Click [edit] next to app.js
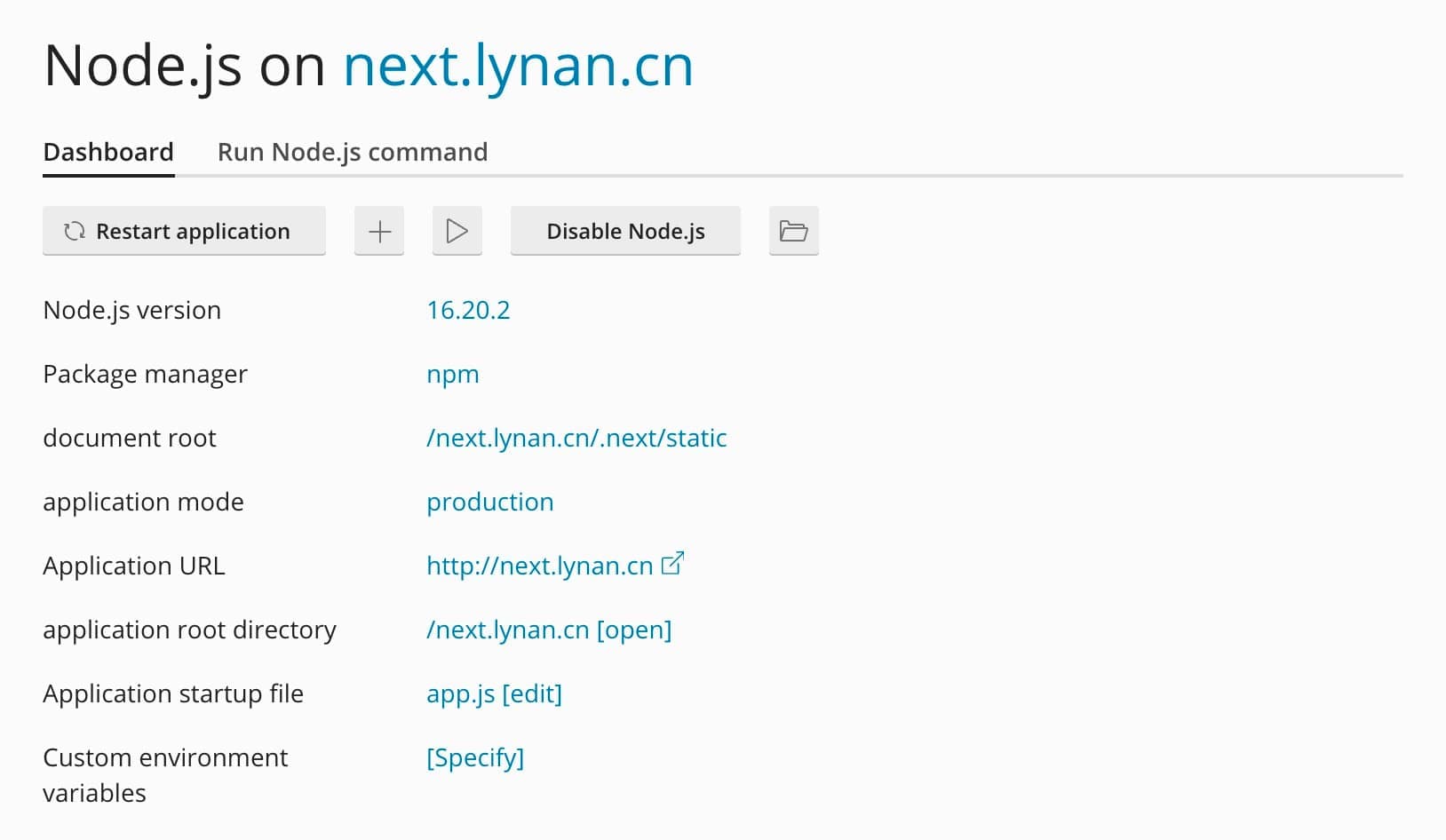The height and width of the screenshot is (840, 1446). (532, 693)
